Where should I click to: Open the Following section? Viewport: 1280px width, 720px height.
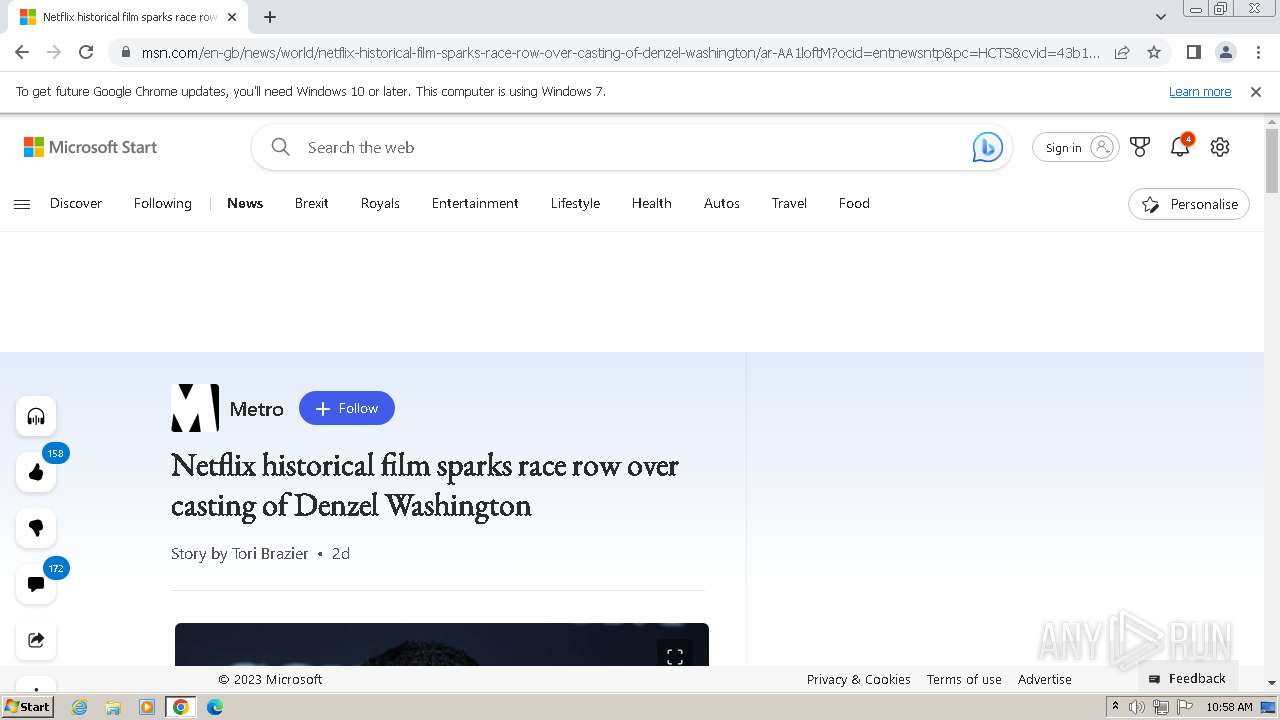point(162,203)
